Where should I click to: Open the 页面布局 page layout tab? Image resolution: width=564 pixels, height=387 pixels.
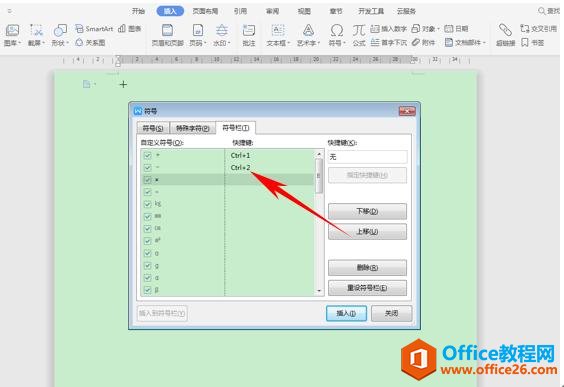pos(205,11)
